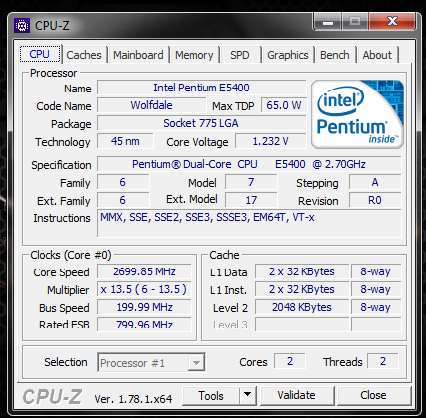This screenshot has height=418, width=426.
Task: Click the L1 Data '8-way' associativity field
Action: click(x=376, y=271)
